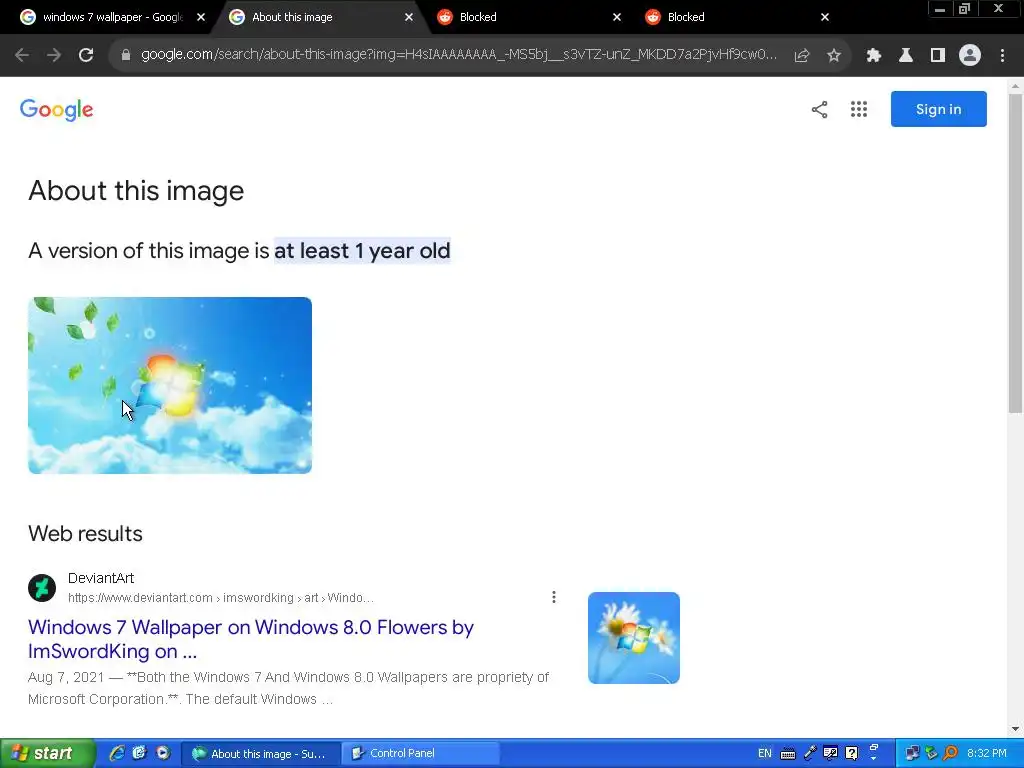Launch Internet Explorer from quick launch
Image resolution: width=1024 pixels, height=768 pixels.
[117, 753]
